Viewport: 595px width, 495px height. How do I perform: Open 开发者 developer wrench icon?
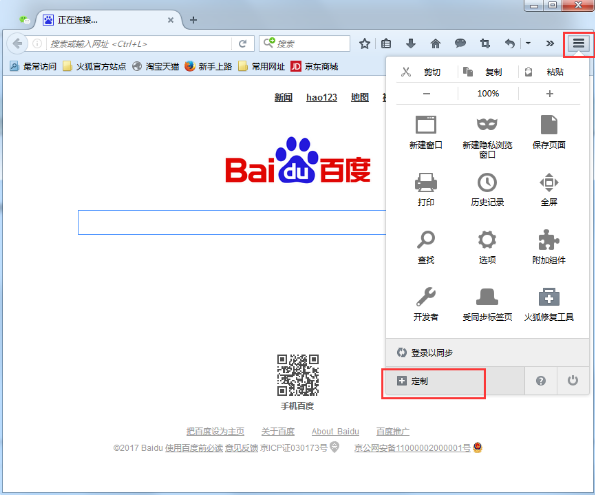coord(426,297)
